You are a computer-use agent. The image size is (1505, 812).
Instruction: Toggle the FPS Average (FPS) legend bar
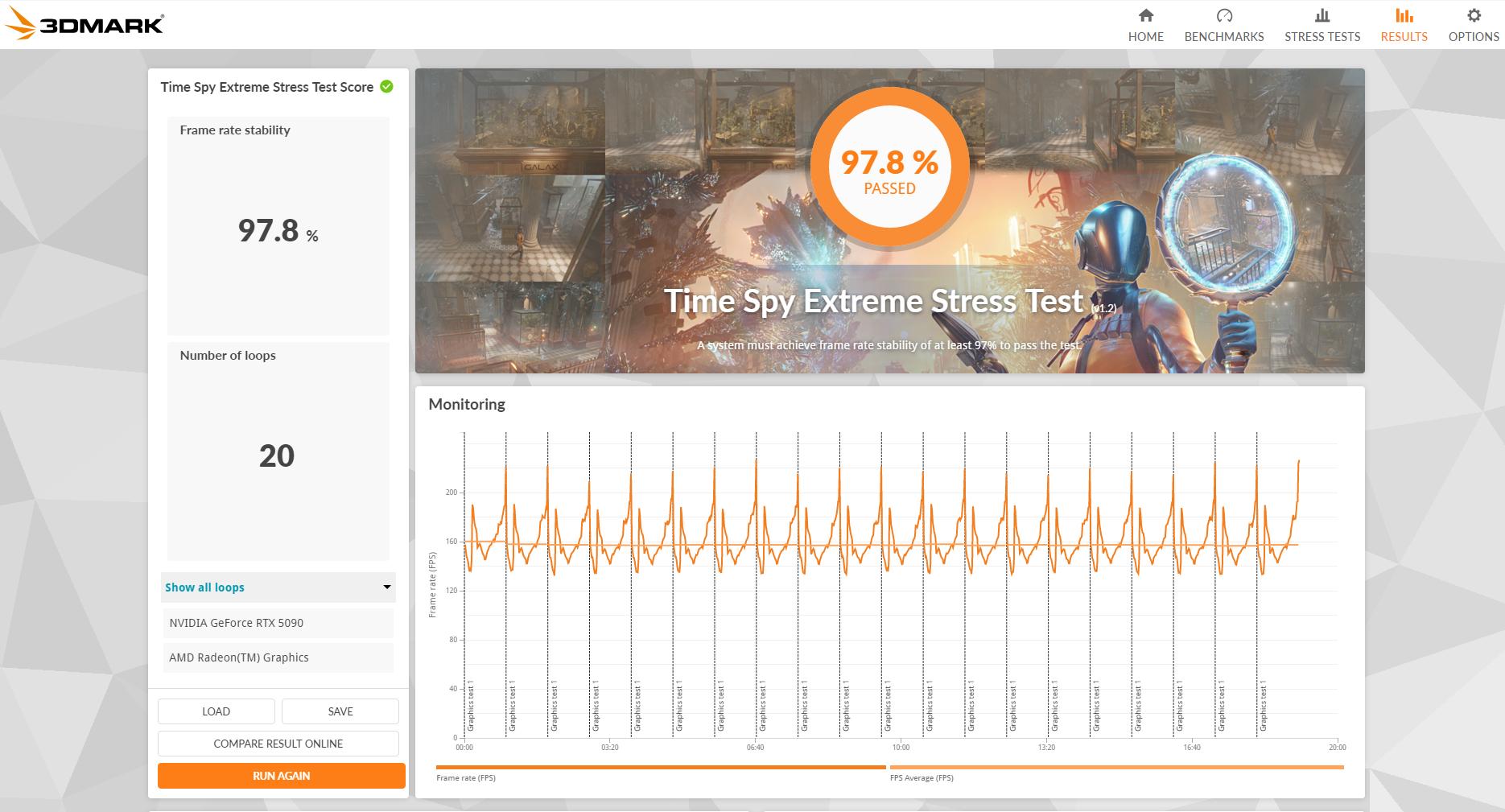[x=1117, y=767]
